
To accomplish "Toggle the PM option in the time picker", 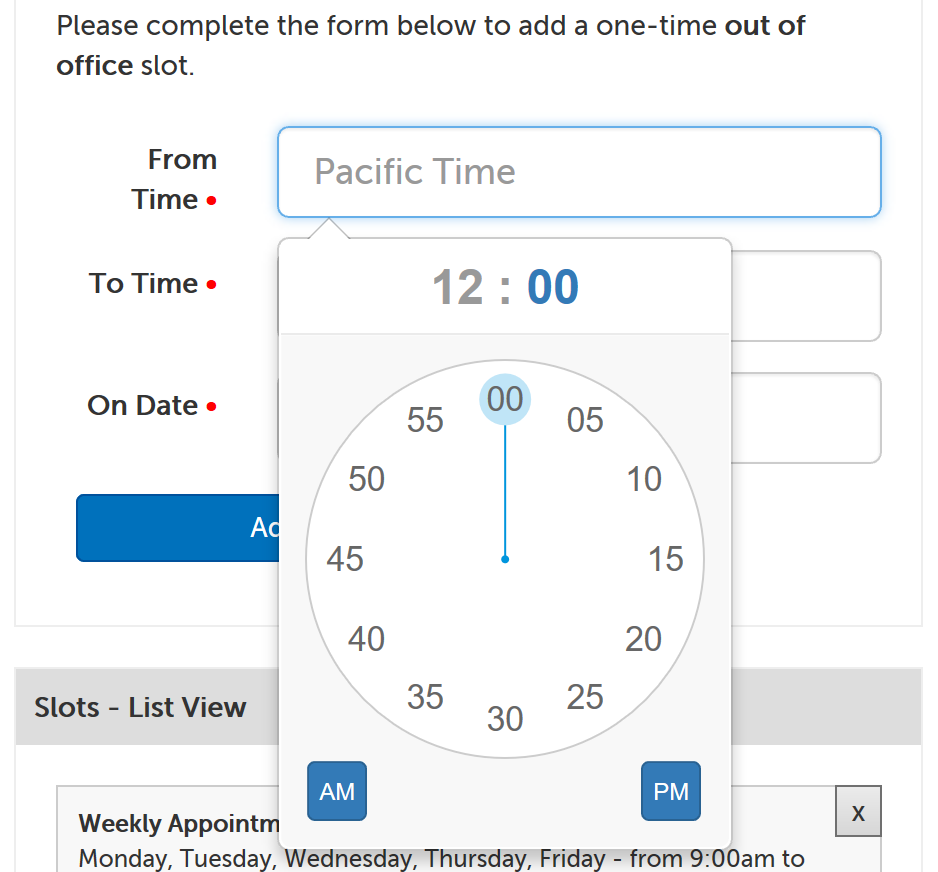I will [x=670, y=791].
